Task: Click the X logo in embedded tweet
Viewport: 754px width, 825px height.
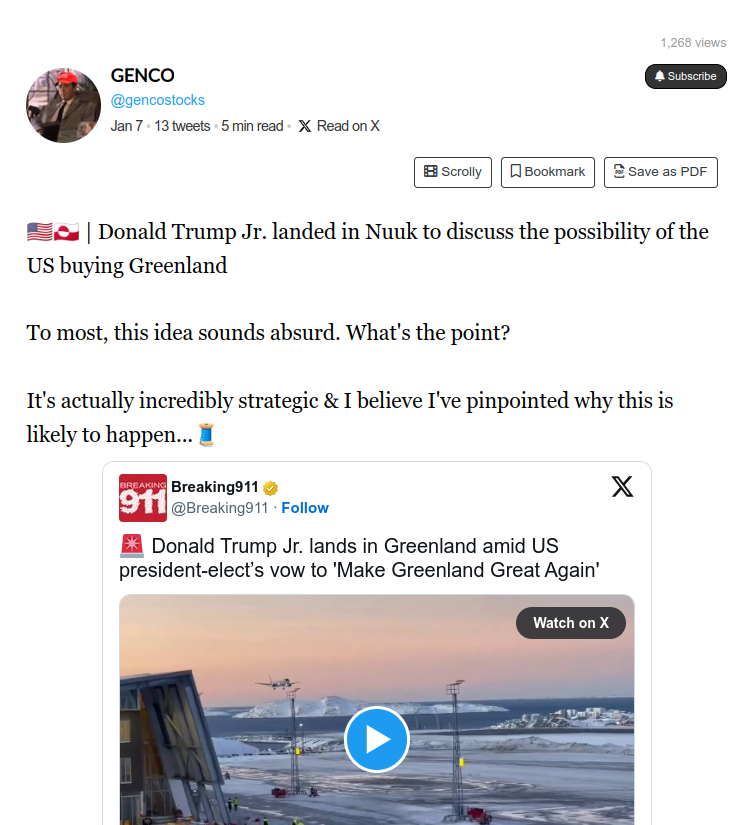Action: 622,487
